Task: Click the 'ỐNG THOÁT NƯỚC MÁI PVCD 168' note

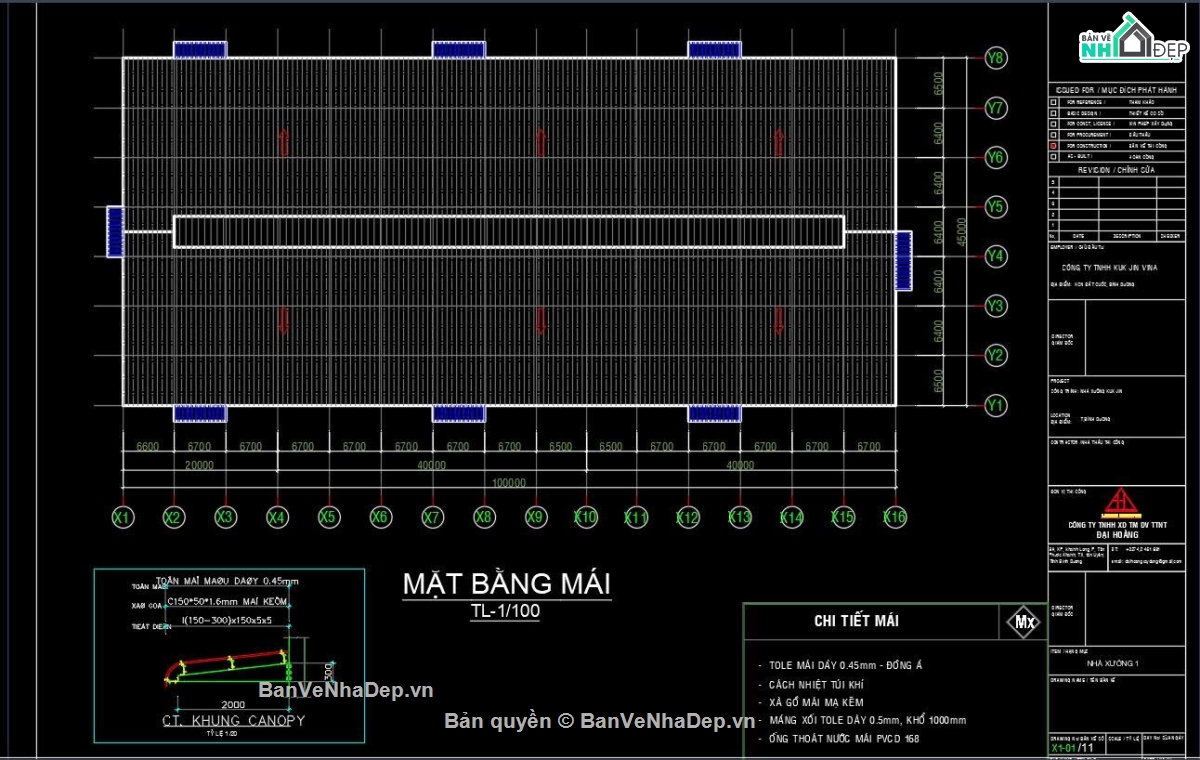Action: 844,739
